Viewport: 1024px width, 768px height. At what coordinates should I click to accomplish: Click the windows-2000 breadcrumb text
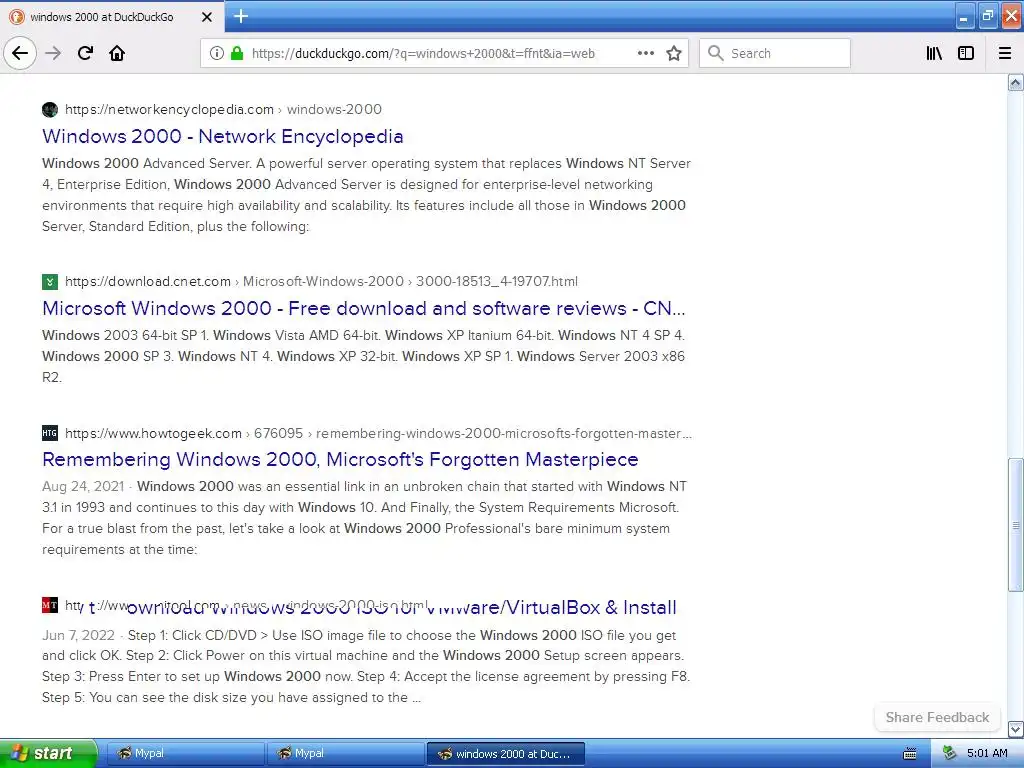(334, 109)
